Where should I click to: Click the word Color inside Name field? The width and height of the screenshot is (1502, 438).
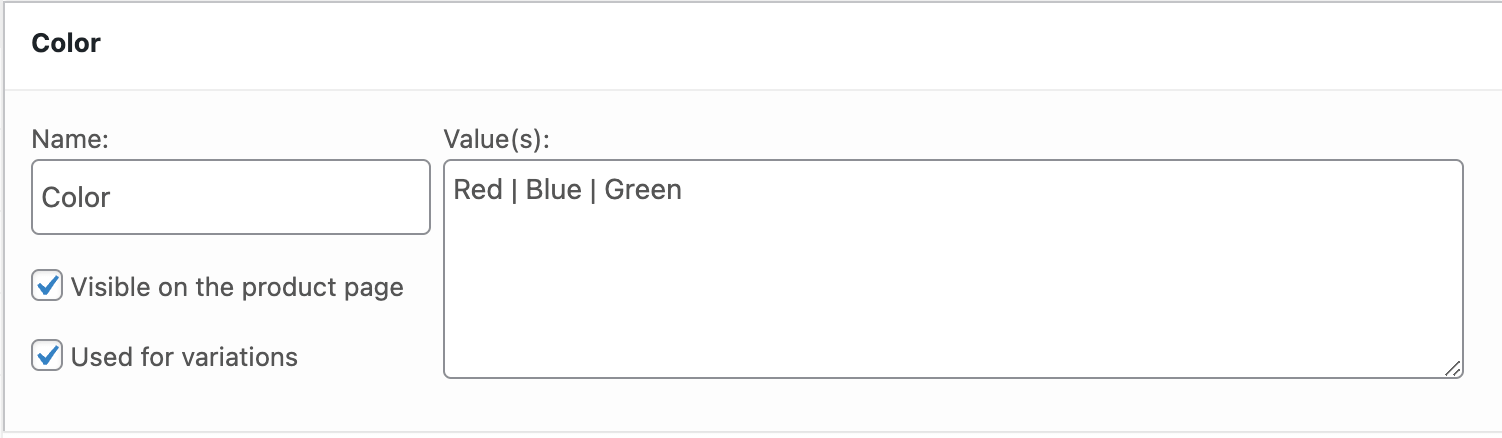point(76,198)
